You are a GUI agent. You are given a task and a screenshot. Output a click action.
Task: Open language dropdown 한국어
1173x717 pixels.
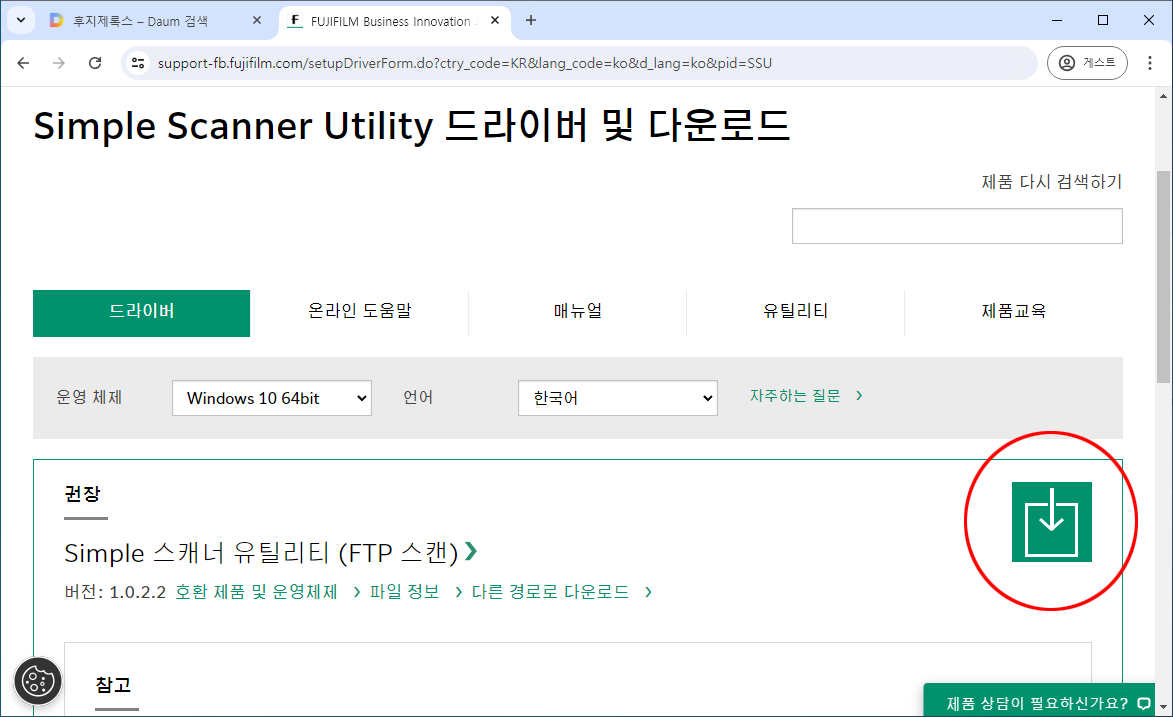618,397
